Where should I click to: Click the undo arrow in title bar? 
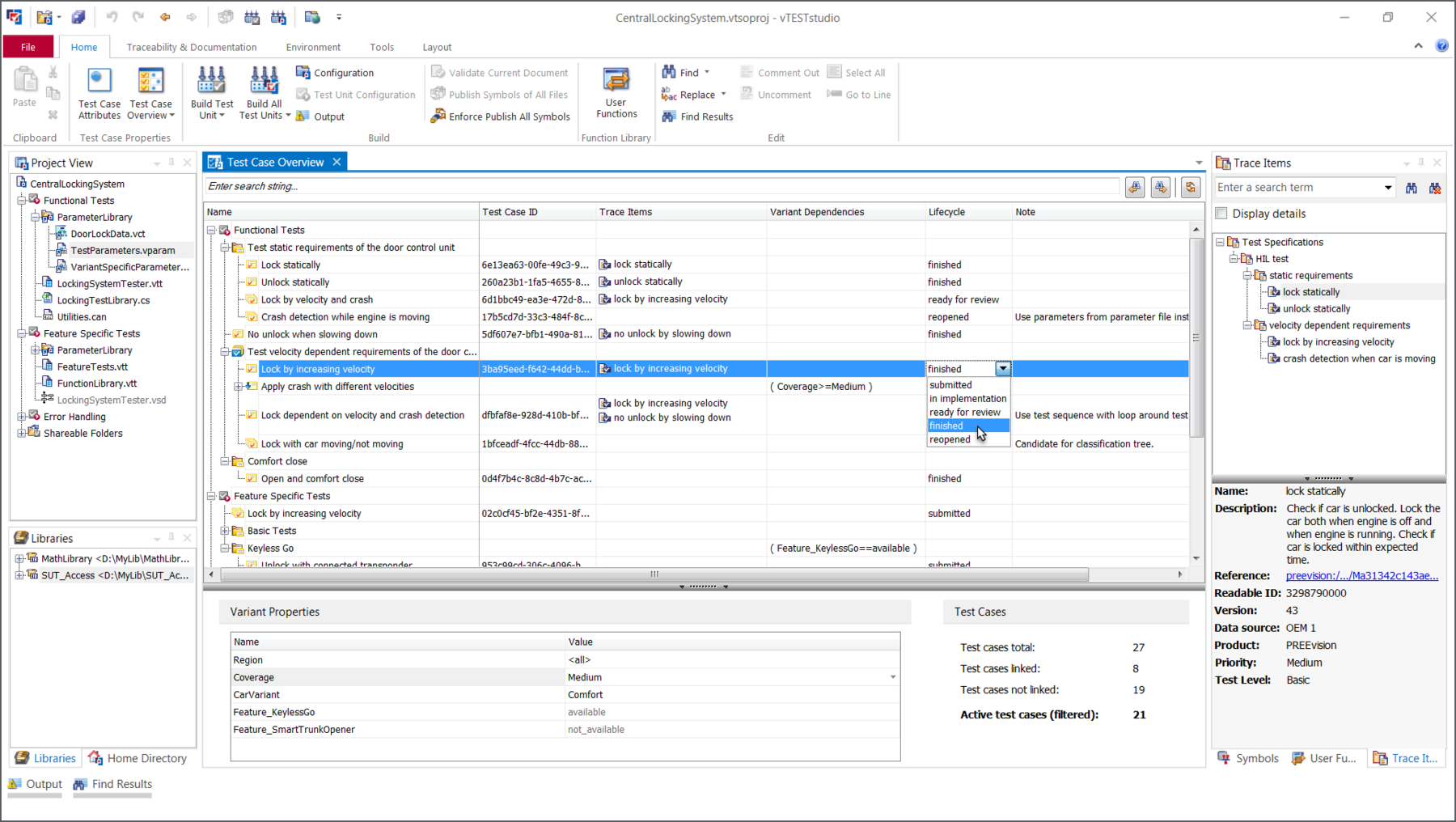112,17
